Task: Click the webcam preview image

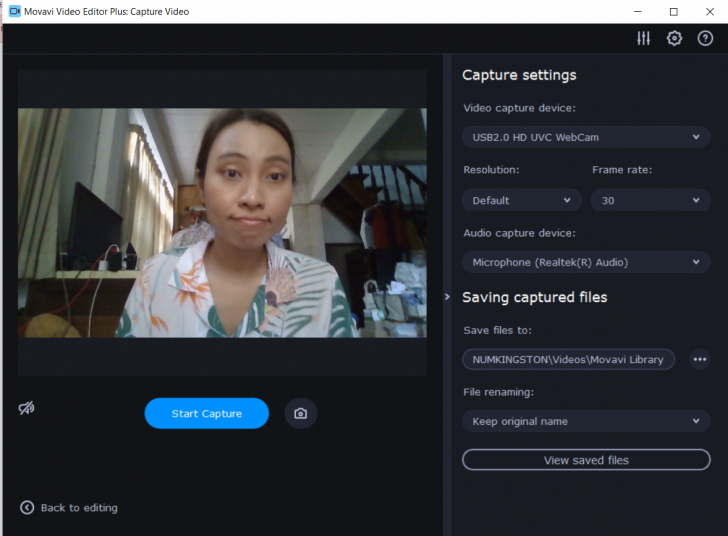Action: point(222,223)
